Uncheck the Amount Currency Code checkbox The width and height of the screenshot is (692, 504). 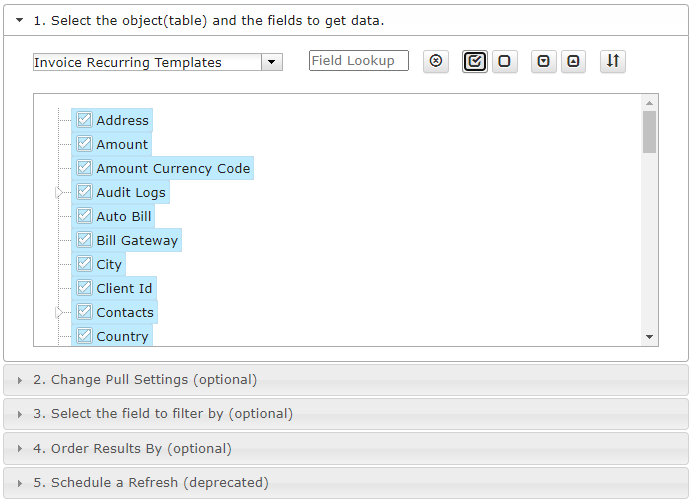(84, 168)
